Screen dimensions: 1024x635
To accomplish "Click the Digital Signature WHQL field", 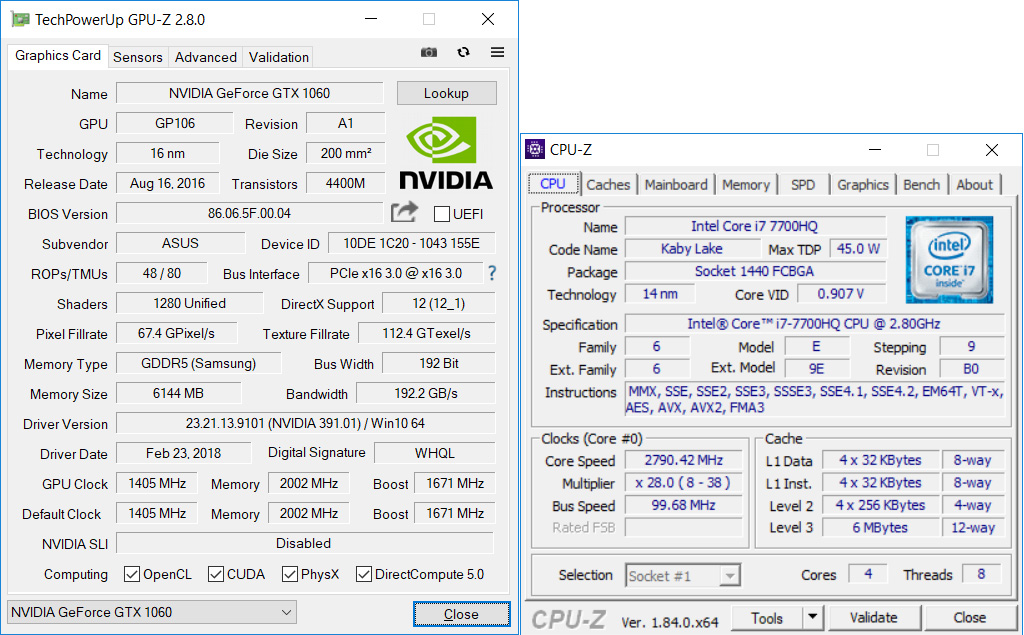I will pyautogui.click(x=434, y=453).
